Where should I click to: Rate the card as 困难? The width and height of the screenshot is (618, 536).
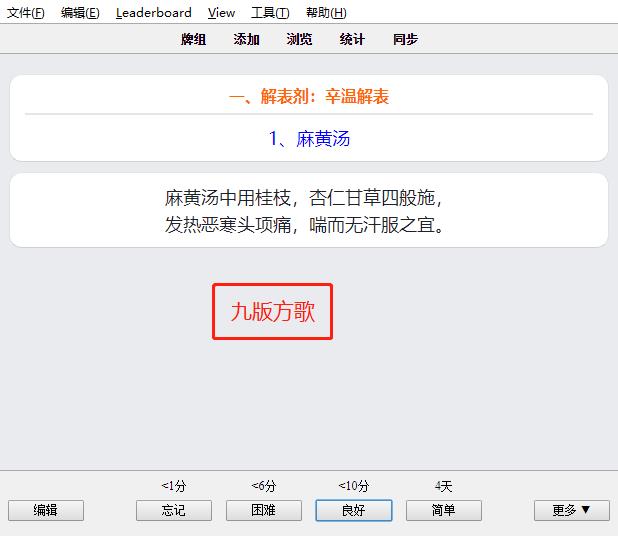264,510
